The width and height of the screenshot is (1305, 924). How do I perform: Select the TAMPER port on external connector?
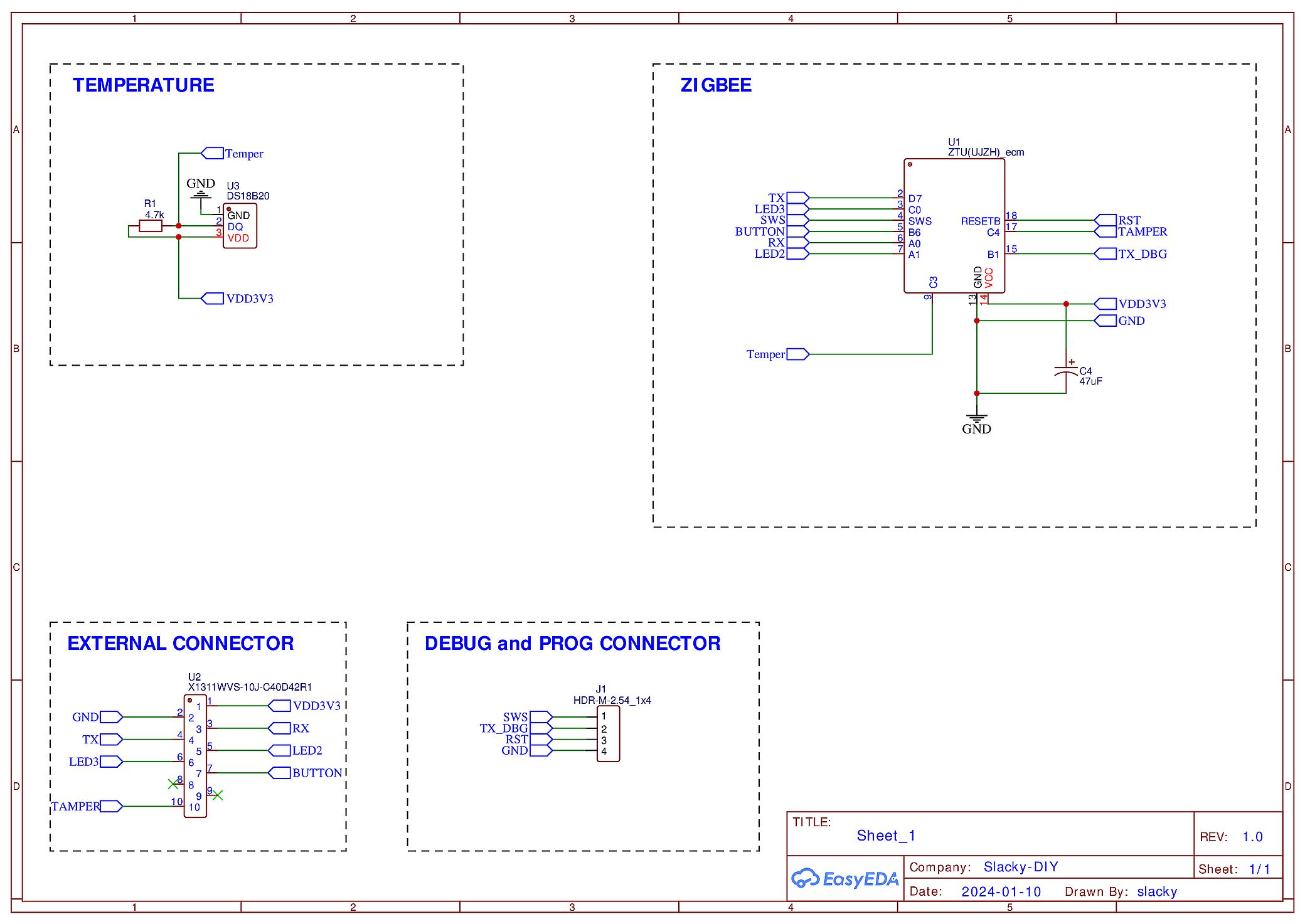[111, 806]
